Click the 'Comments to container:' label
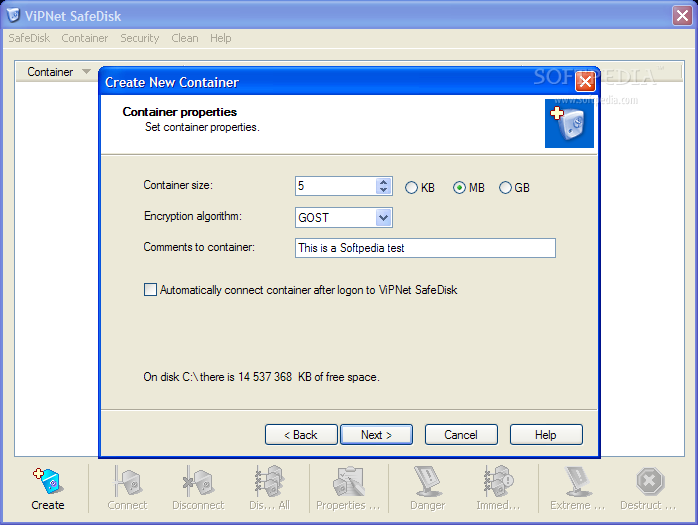 pyautogui.click(x=199, y=247)
